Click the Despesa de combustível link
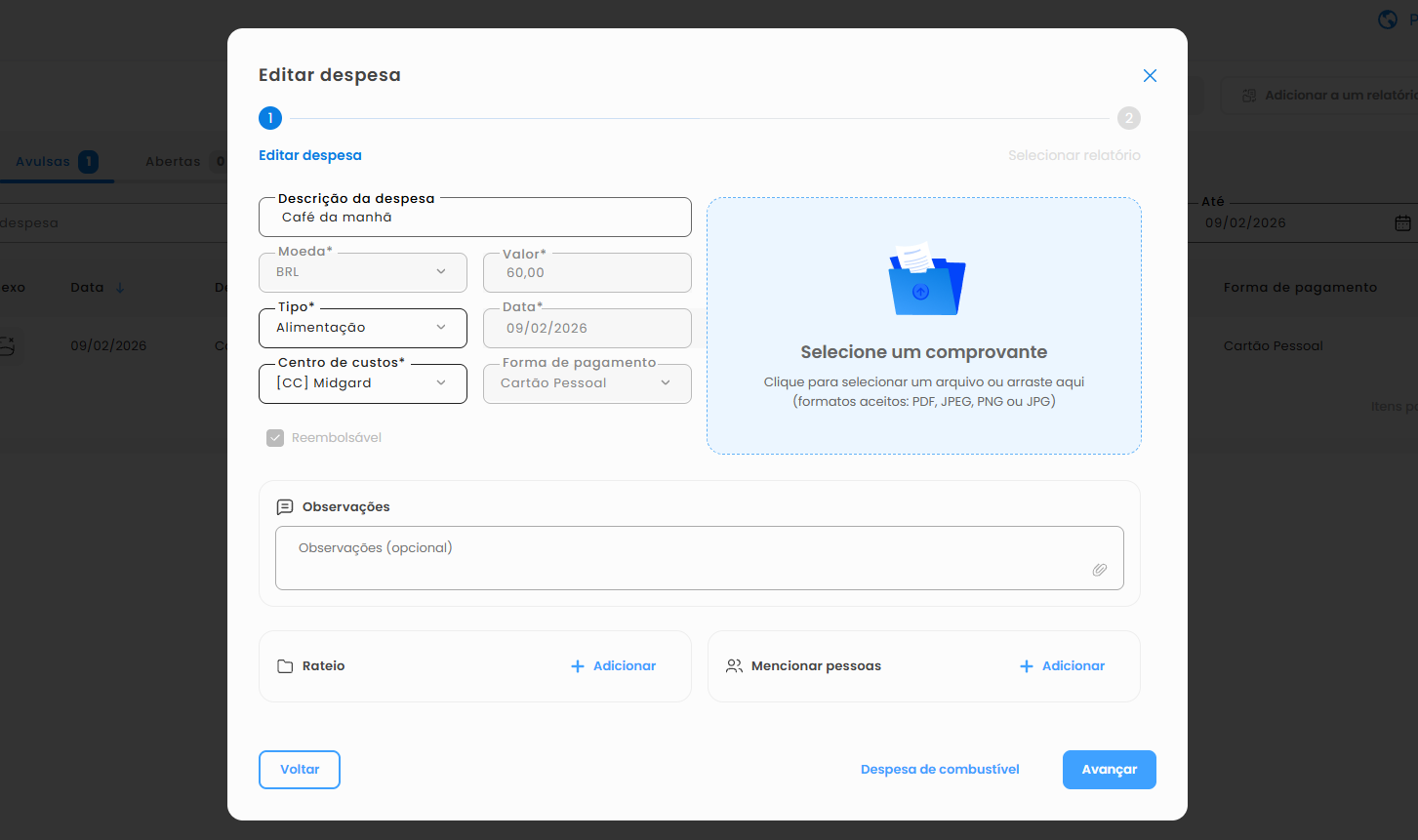 click(x=940, y=770)
